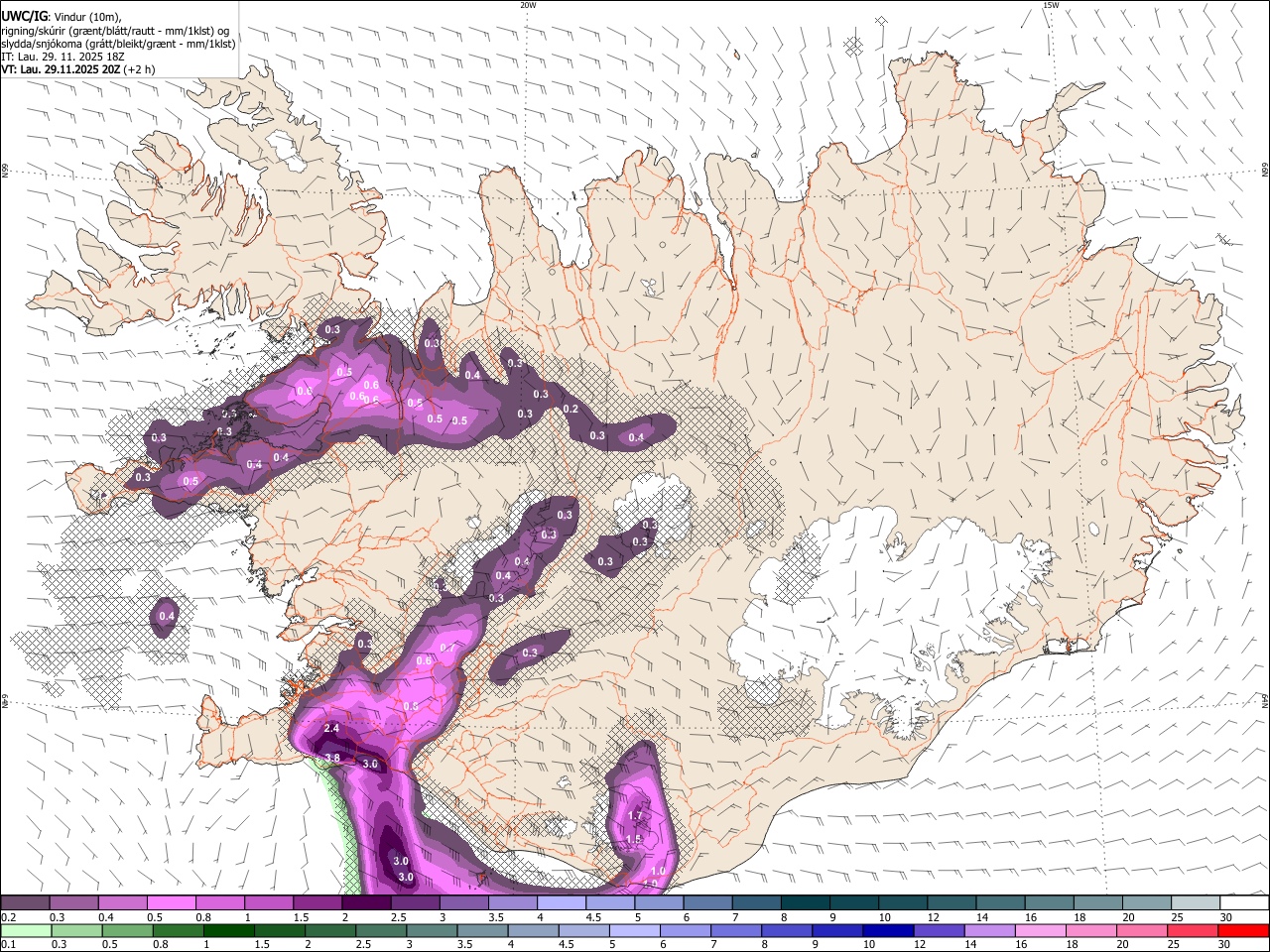Select the initial time 'IT: Lau. 29. 11. 2025 18Z'
1270x952 pixels.
point(63,57)
